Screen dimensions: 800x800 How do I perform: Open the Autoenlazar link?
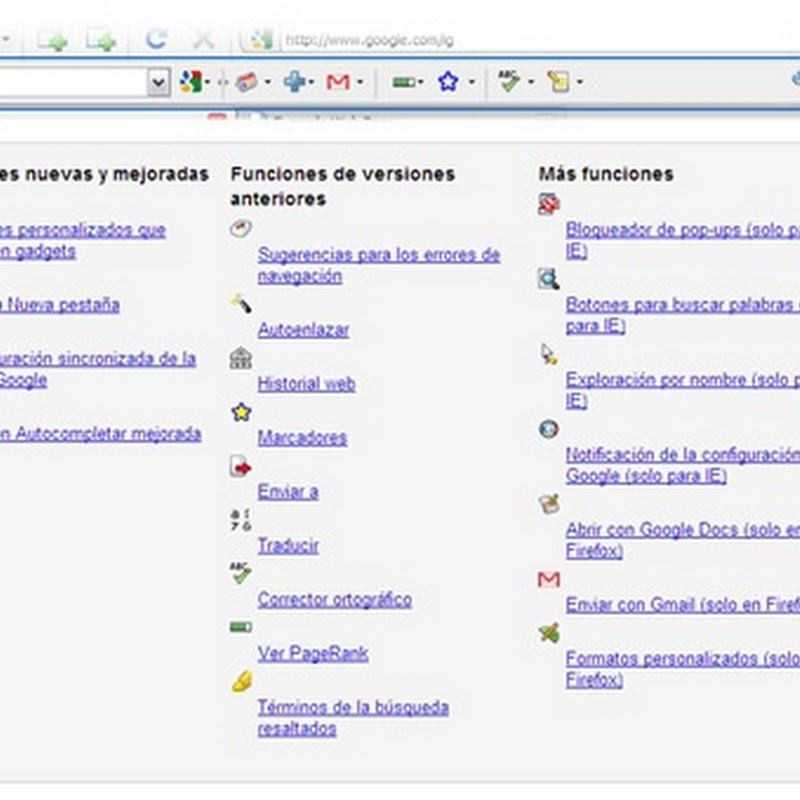(303, 329)
